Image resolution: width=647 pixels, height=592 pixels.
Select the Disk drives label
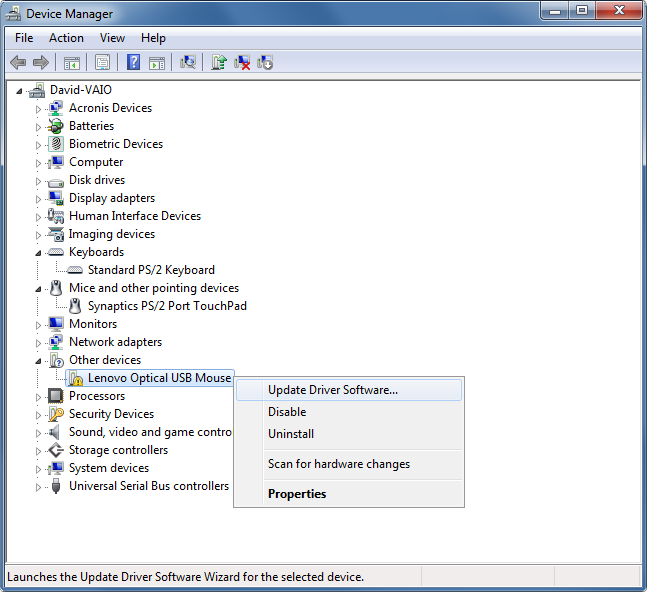click(x=97, y=180)
